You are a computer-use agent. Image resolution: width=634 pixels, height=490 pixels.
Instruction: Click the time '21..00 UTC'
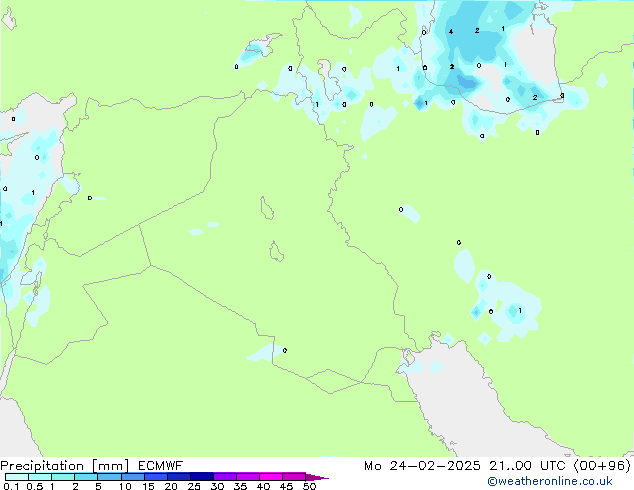[x=527, y=465]
